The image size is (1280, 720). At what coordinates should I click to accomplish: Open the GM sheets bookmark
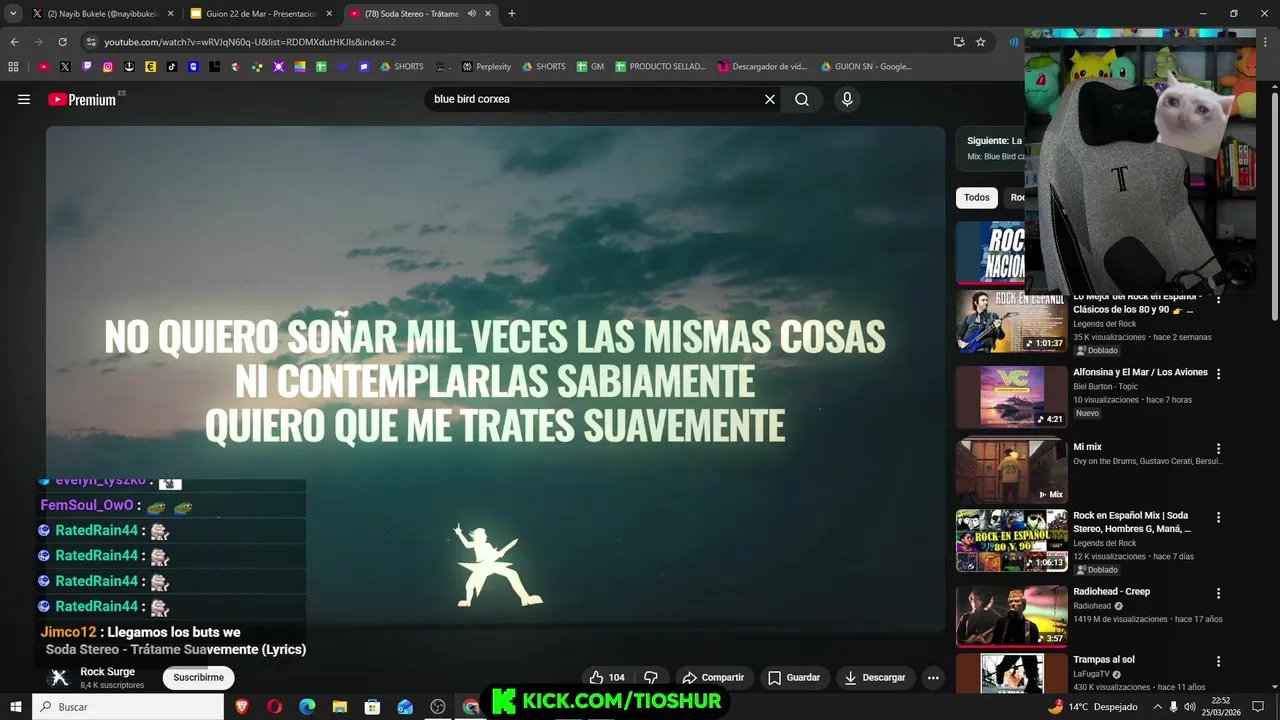click(x=590, y=67)
